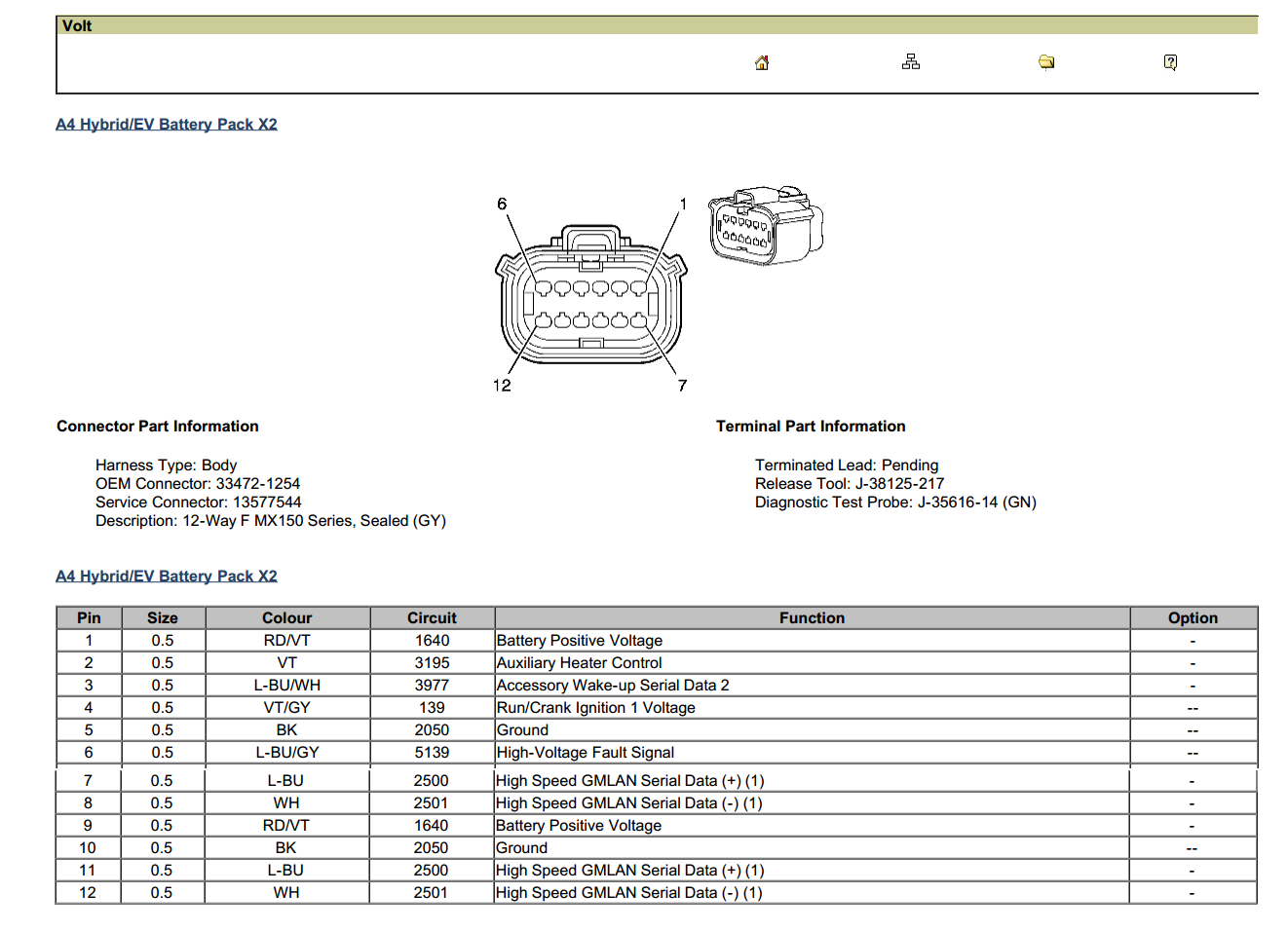Click the Service Connector: 13577544 line
1288x931 pixels.
(199, 502)
